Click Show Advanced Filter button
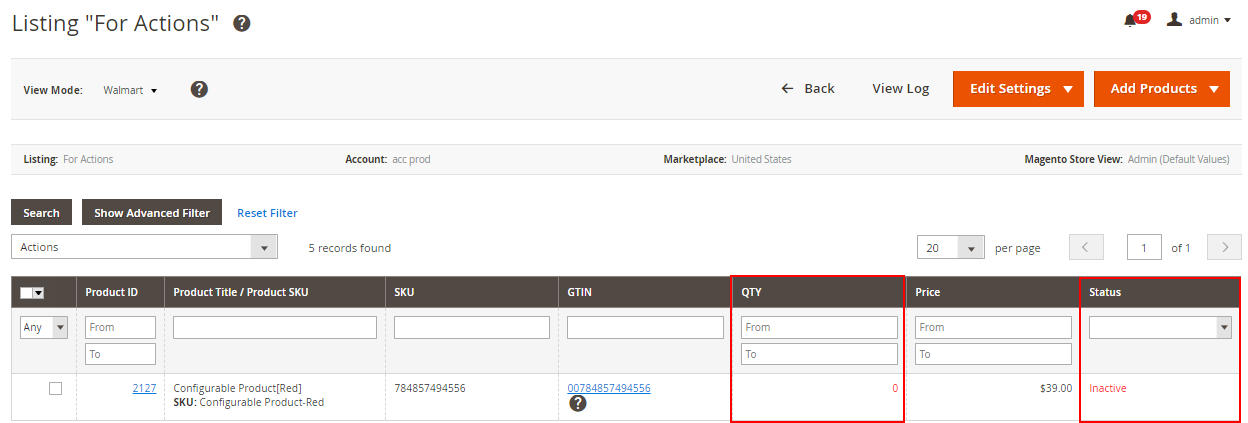 point(152,212)
